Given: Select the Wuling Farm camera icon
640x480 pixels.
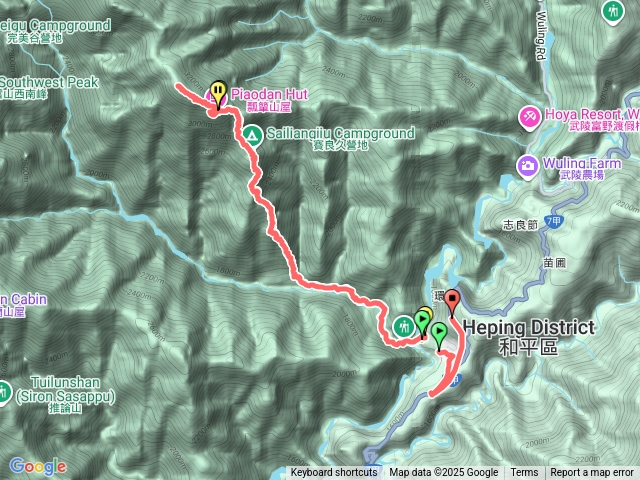Looking at the screenshot, I should [x=528, y=167].
